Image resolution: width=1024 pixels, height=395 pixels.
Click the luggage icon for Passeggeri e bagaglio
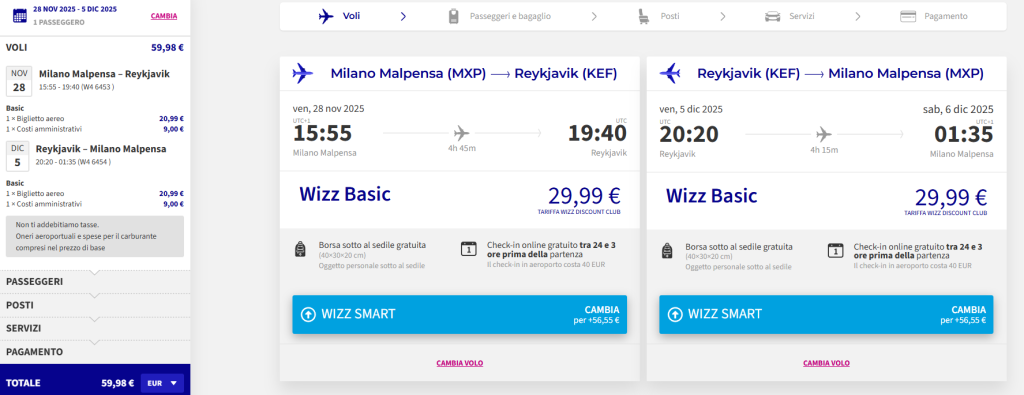click(454, 16)
